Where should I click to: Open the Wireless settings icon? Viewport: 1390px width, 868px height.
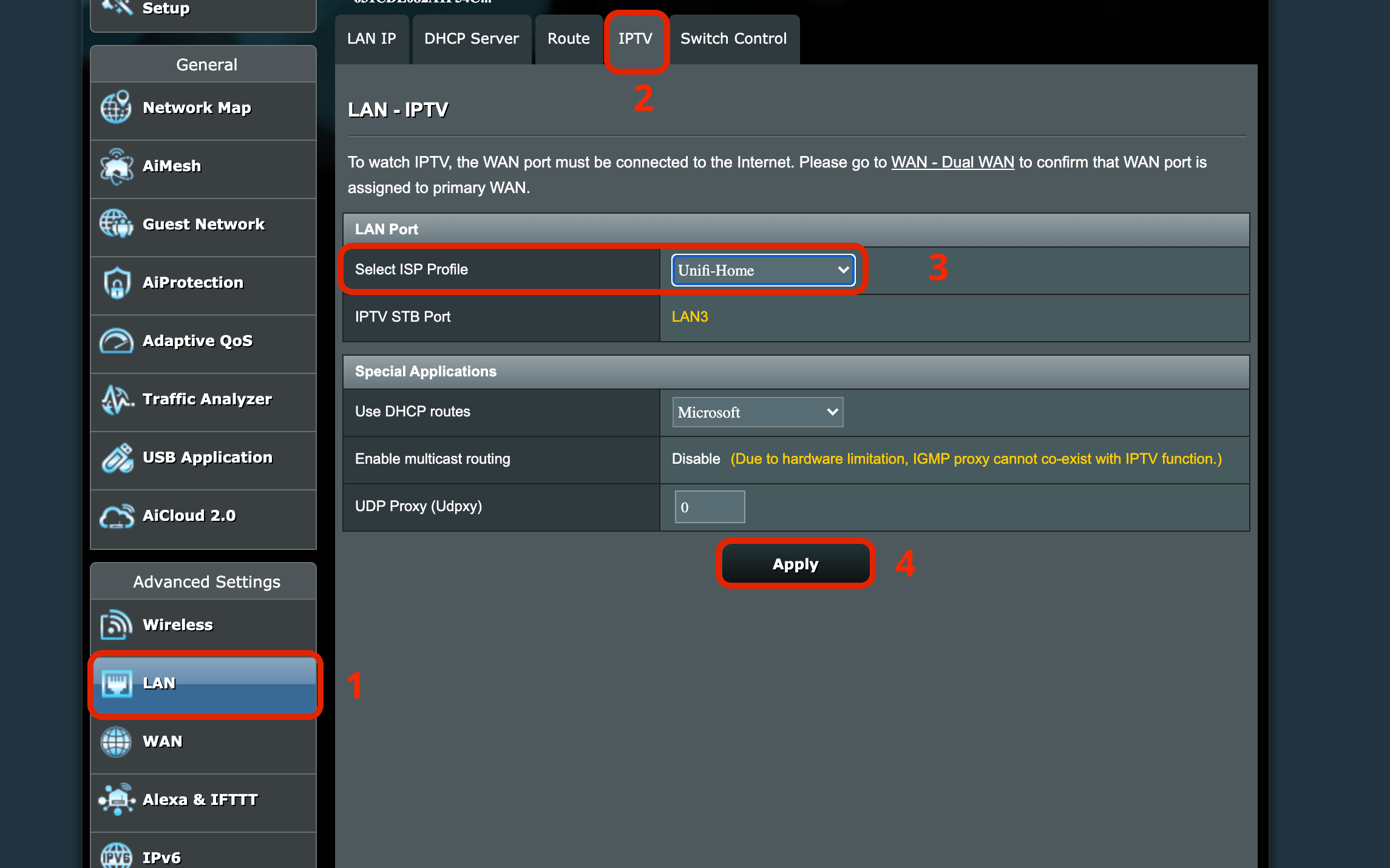coord(116,625)
